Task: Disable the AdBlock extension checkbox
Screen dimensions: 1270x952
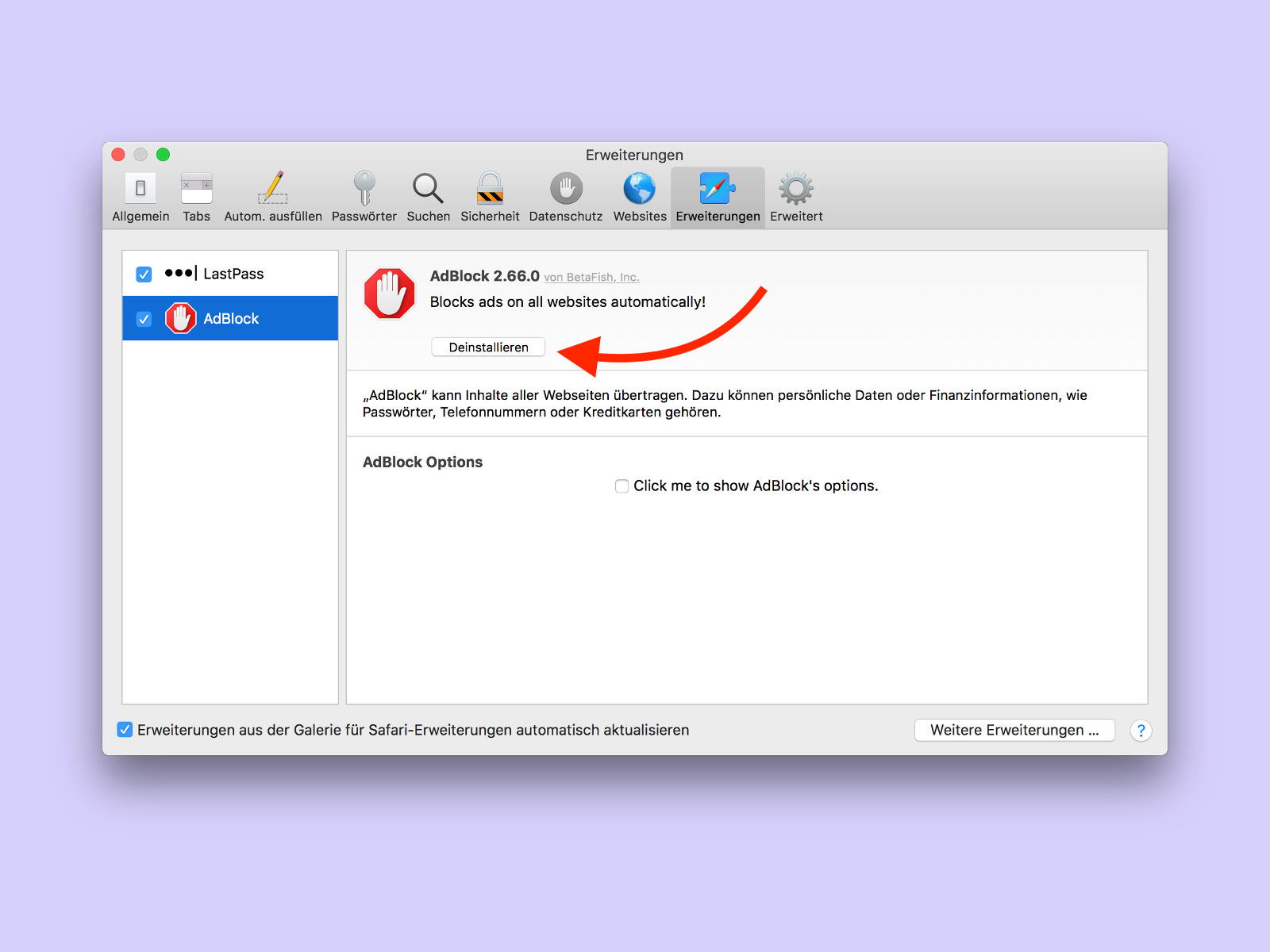Action: click(x=144, y=318)
